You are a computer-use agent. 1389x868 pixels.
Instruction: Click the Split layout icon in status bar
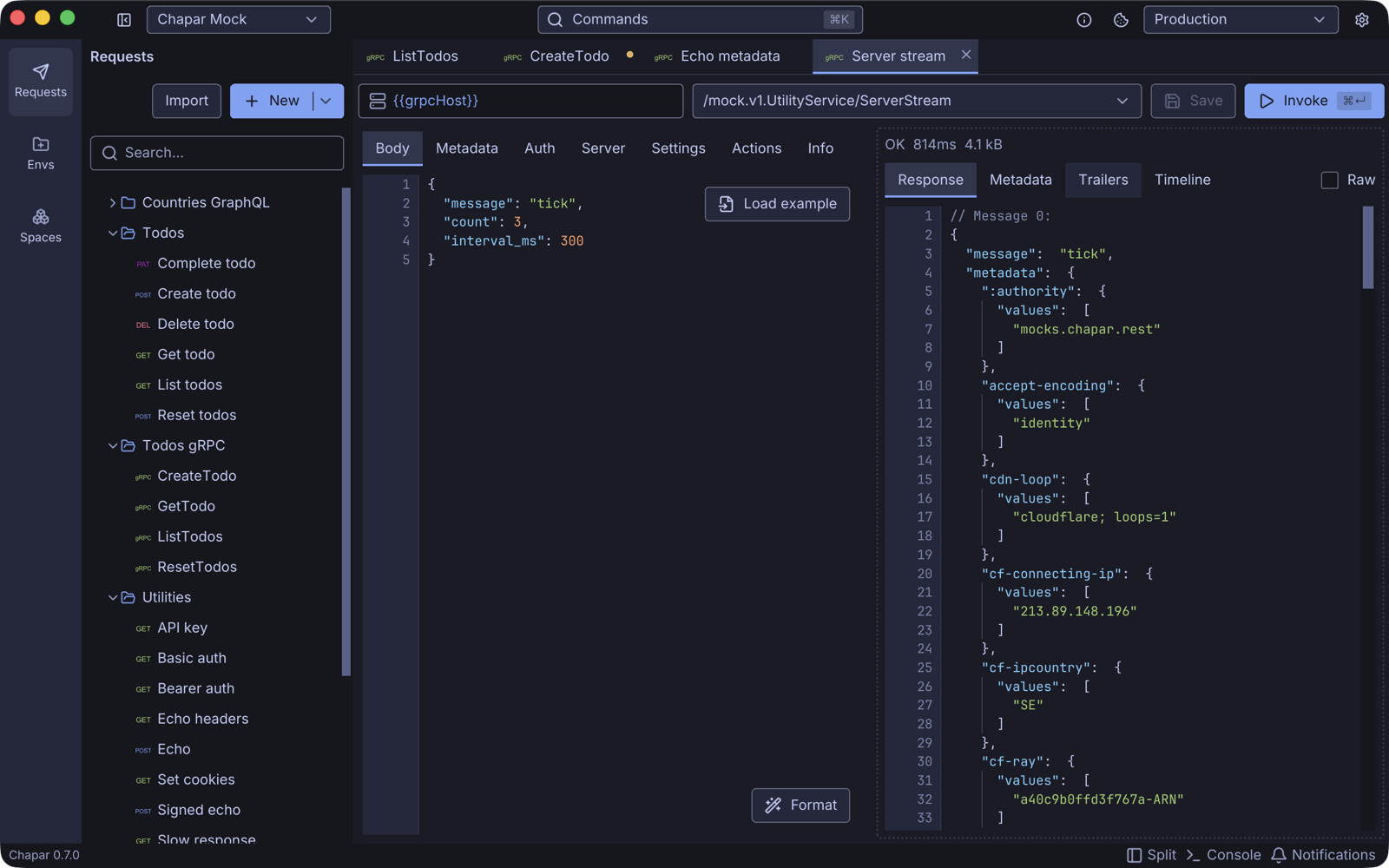(x=1135, y=855)
